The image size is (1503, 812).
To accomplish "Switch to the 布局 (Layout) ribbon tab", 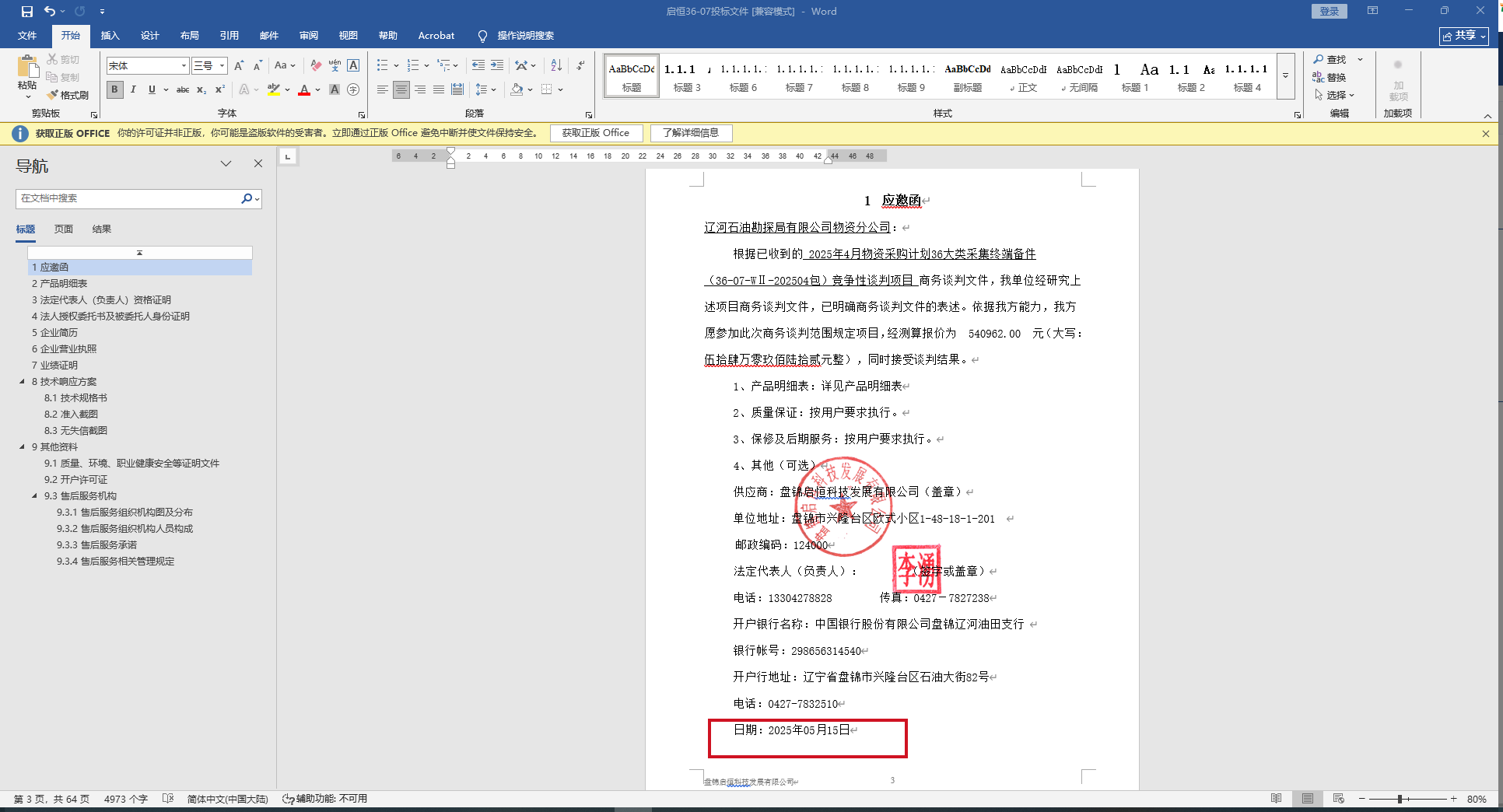I will 190,36.
